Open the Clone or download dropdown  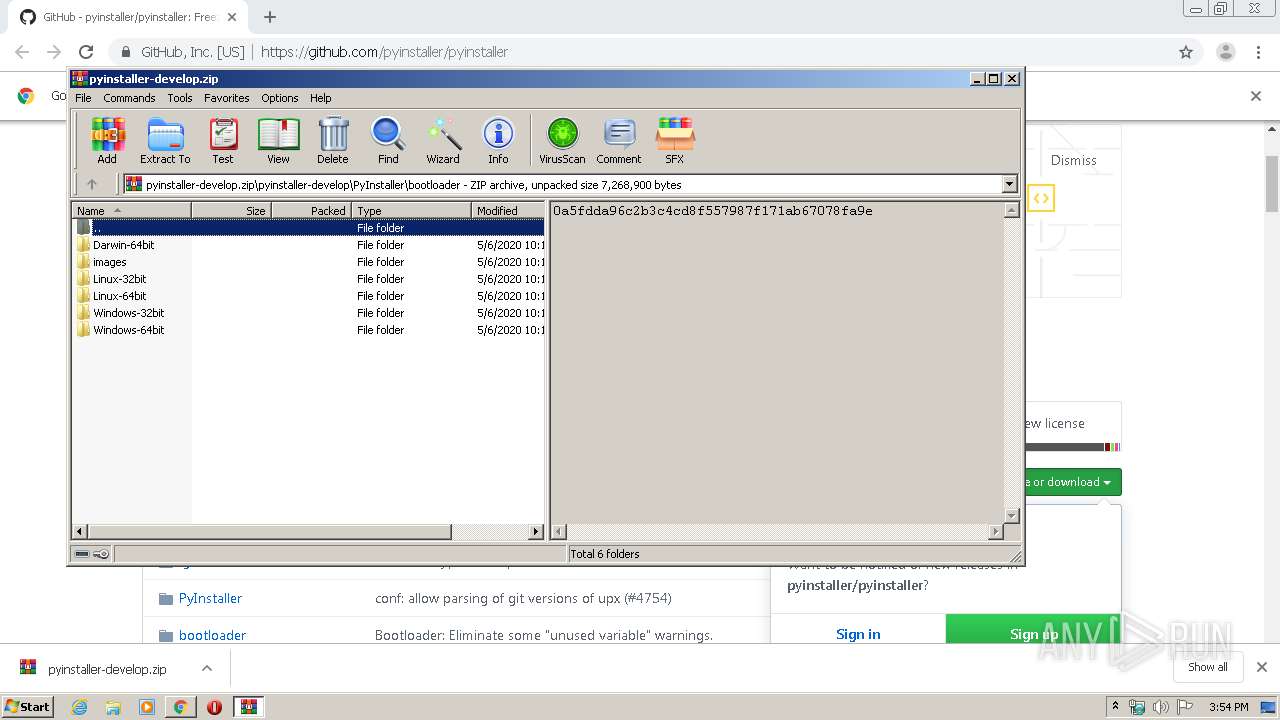1072,482
